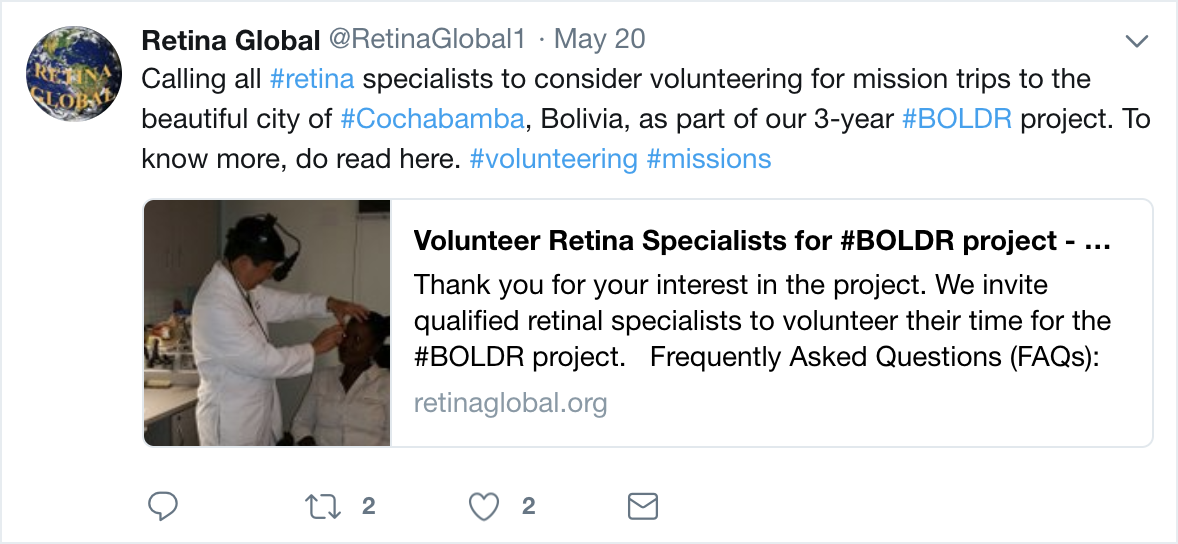
Task: Send tweet via the envelope message icon
Action: pyautogui.click(x=641, y=507)
